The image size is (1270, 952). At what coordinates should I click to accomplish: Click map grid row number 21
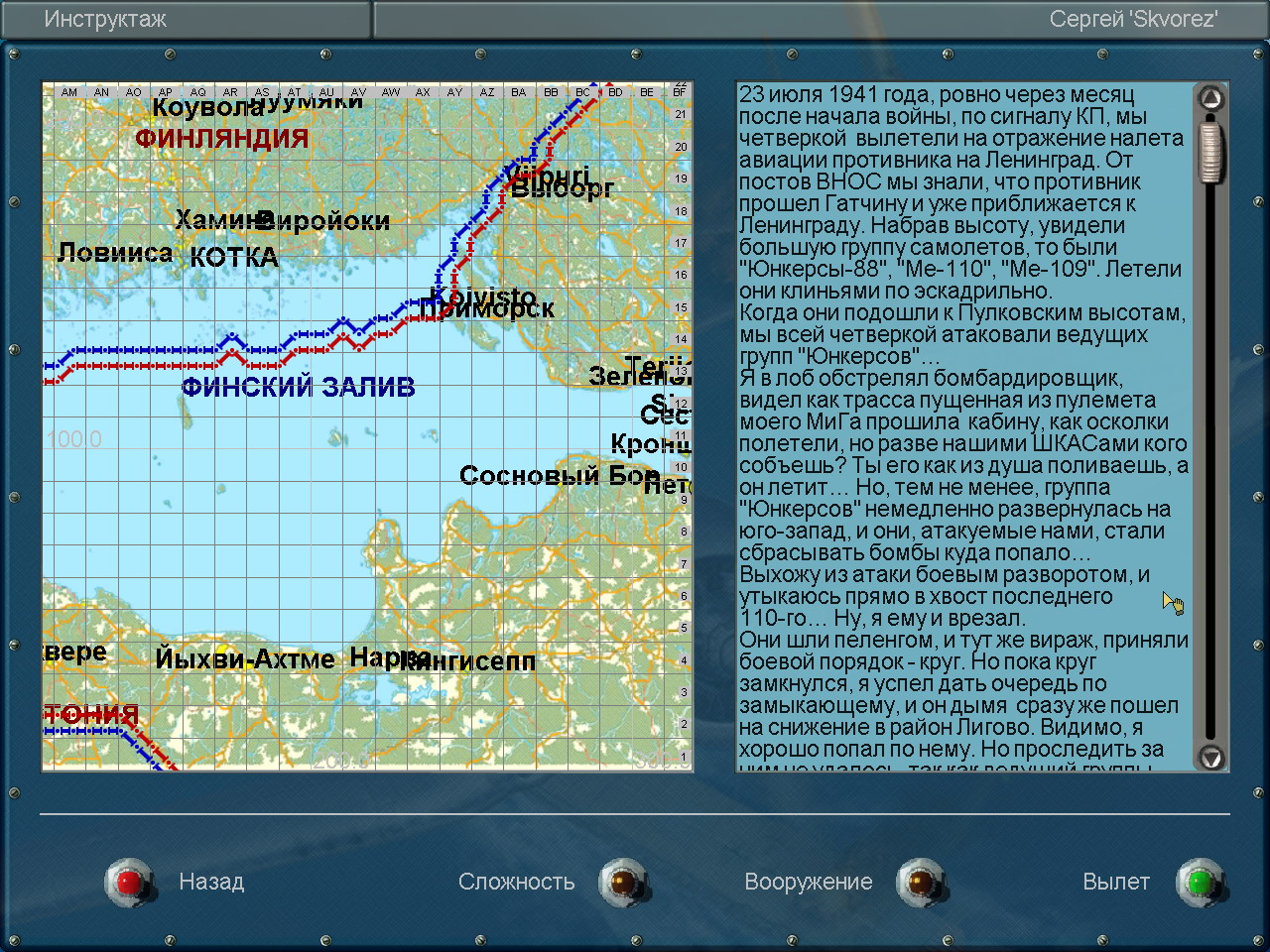(x=681, y=114)
